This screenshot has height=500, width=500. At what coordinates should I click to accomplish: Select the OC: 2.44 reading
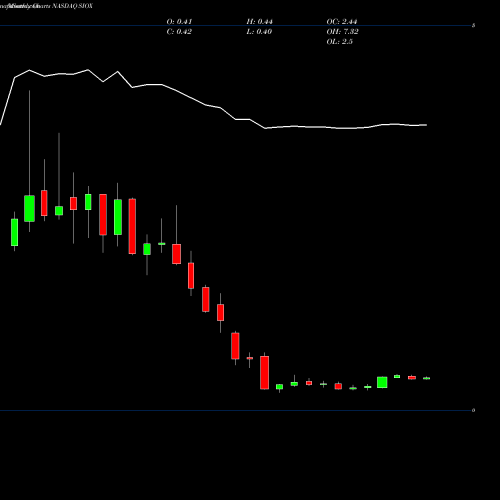342,22
